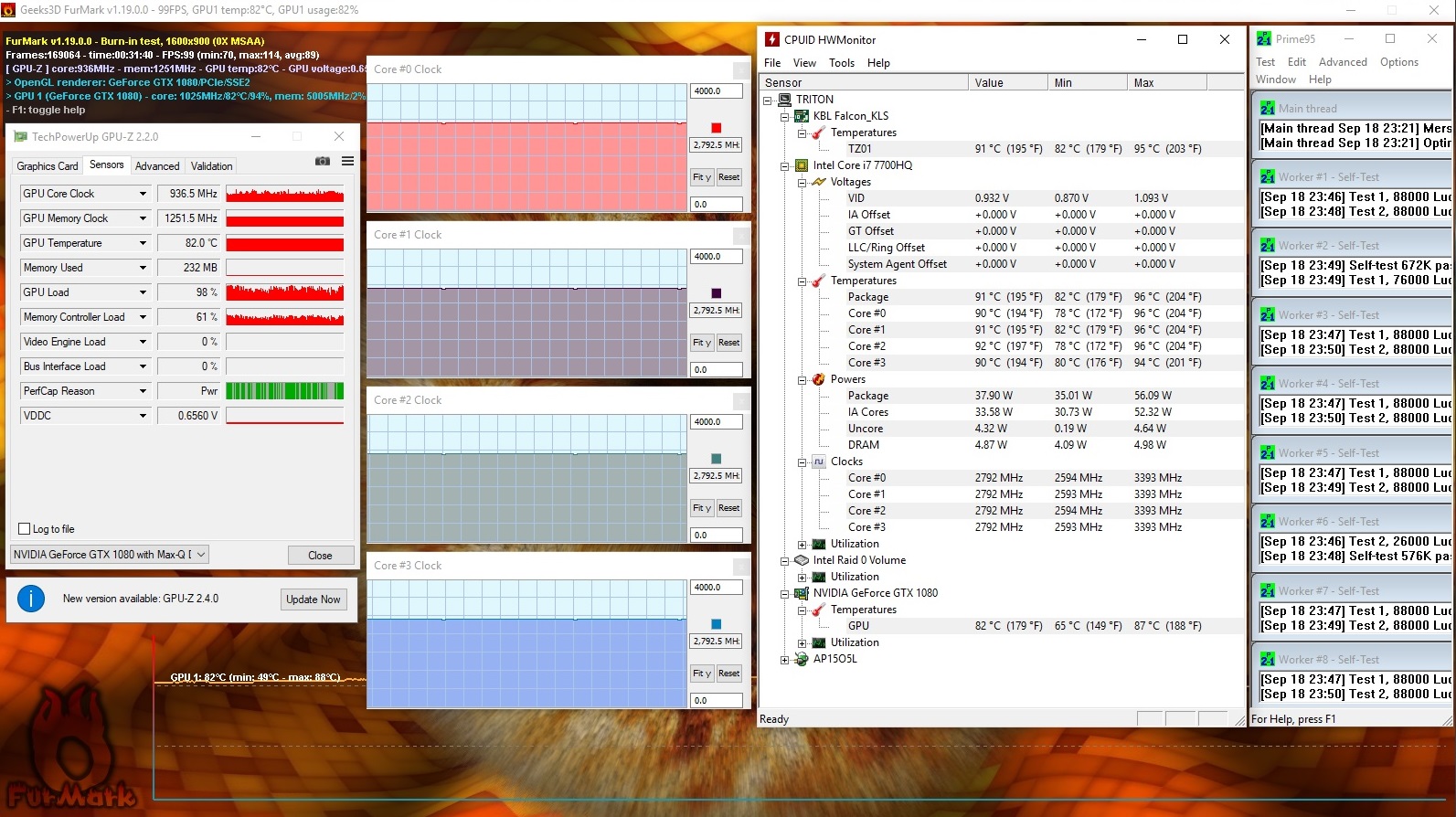This screenshot has height=817, width=1456.
Task: Collapse the Powers section in HWMonitor
Action: point(802,379)
